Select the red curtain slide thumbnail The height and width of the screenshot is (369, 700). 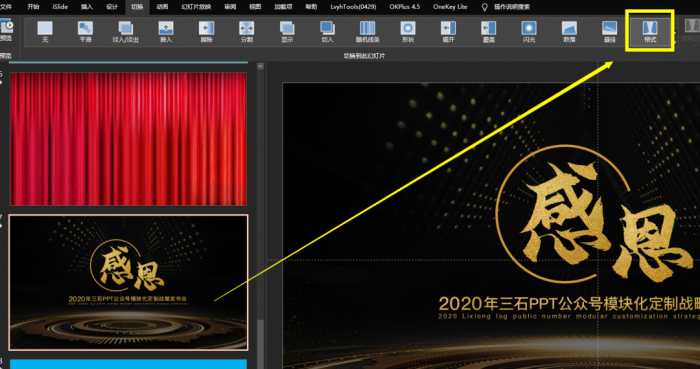[128, 139]
